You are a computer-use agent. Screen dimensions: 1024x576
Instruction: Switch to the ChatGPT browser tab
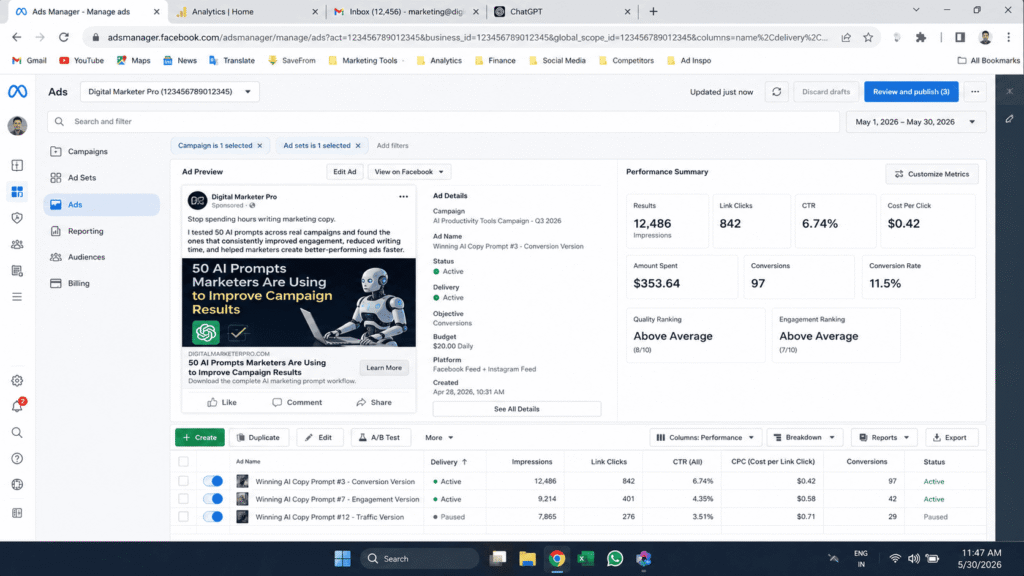(562, 11)
